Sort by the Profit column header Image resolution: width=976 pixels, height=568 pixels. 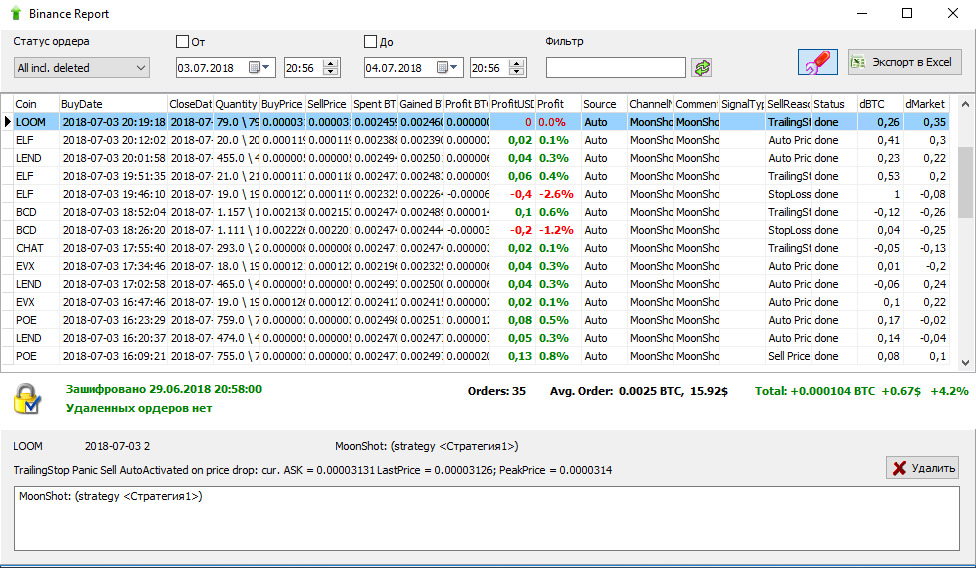click(558, 104)
